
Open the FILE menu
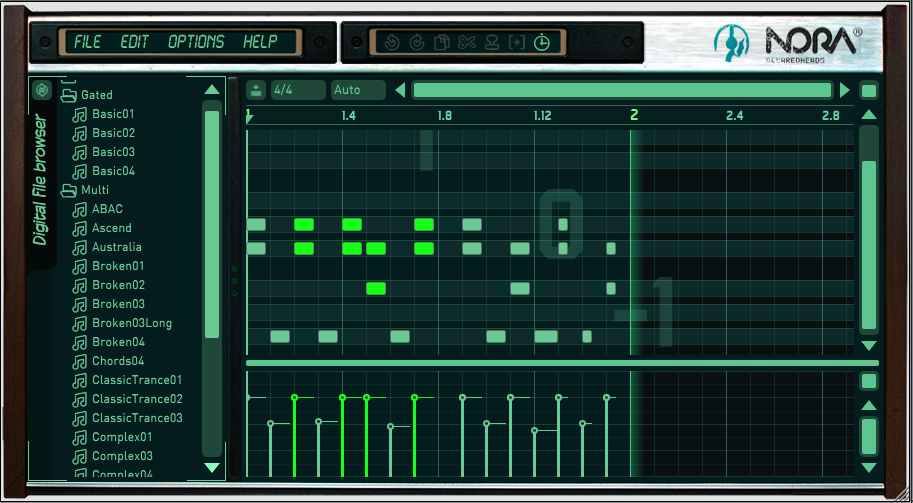tap(87, 43)
